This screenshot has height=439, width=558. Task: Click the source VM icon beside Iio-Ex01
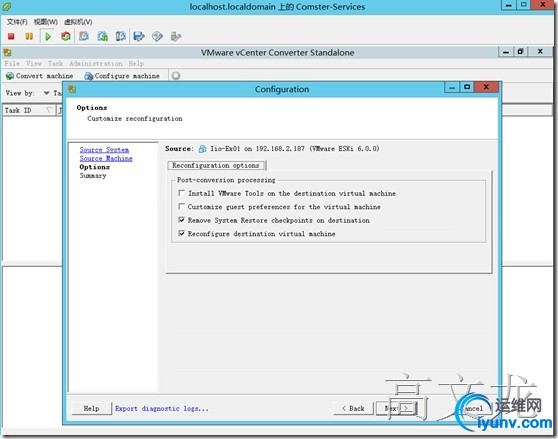[202, 149]
